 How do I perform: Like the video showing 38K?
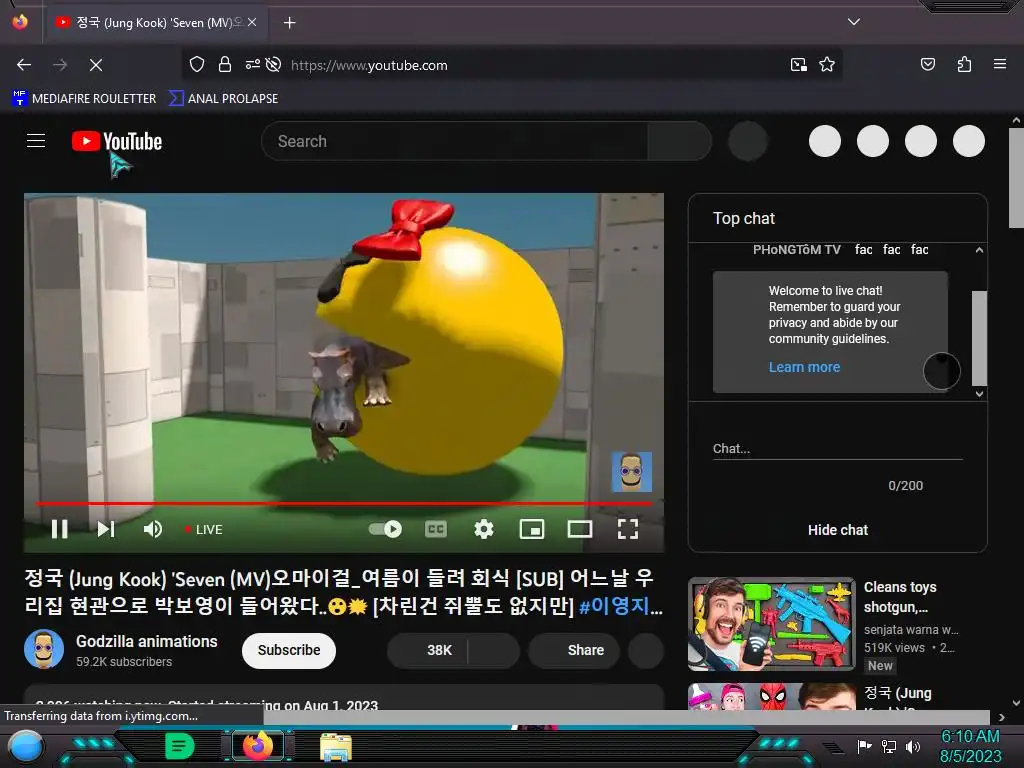pos(428,650)
